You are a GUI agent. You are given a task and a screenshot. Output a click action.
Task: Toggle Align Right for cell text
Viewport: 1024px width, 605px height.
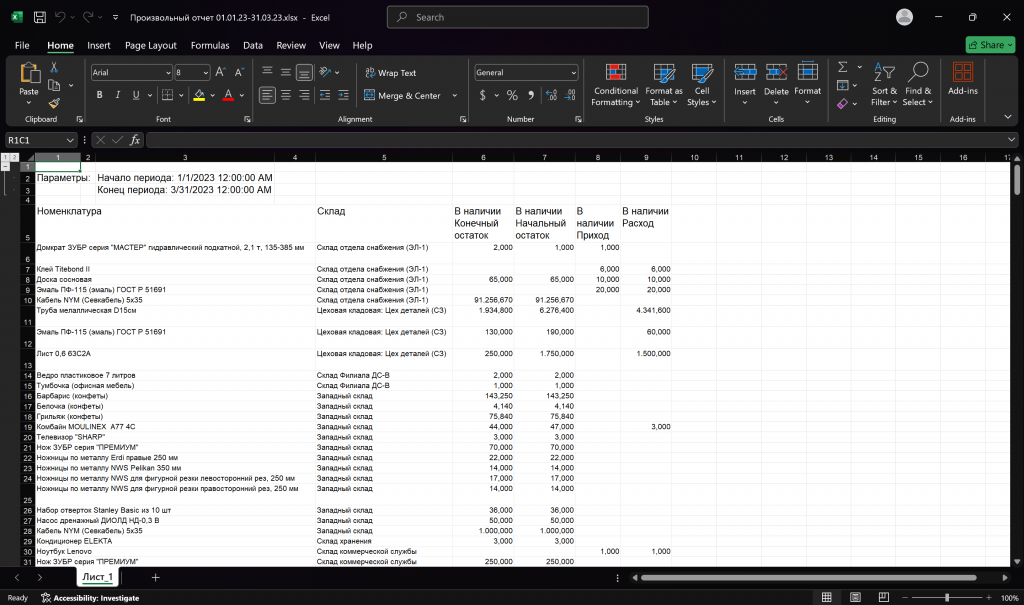click(x=304, y=95)
